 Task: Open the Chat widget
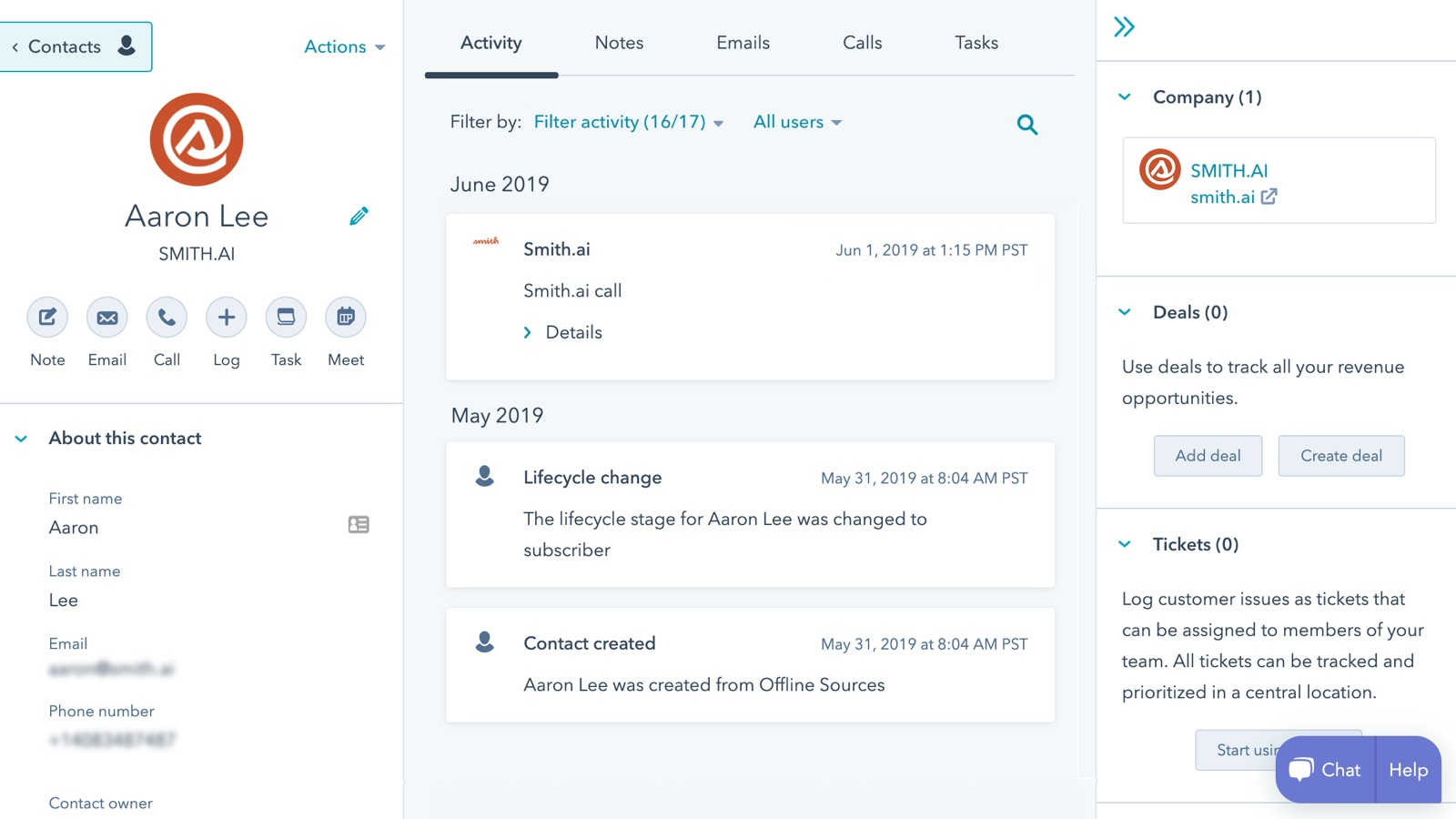click(x=1324, y=770)
